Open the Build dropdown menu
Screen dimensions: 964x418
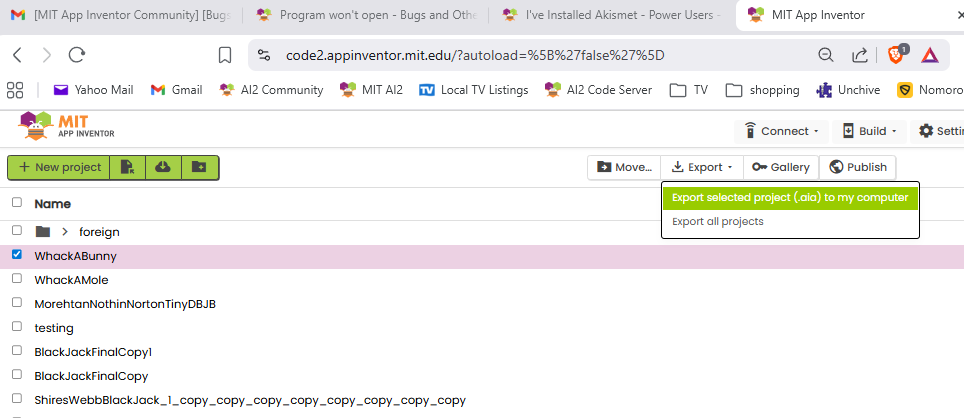pos(869,131)
